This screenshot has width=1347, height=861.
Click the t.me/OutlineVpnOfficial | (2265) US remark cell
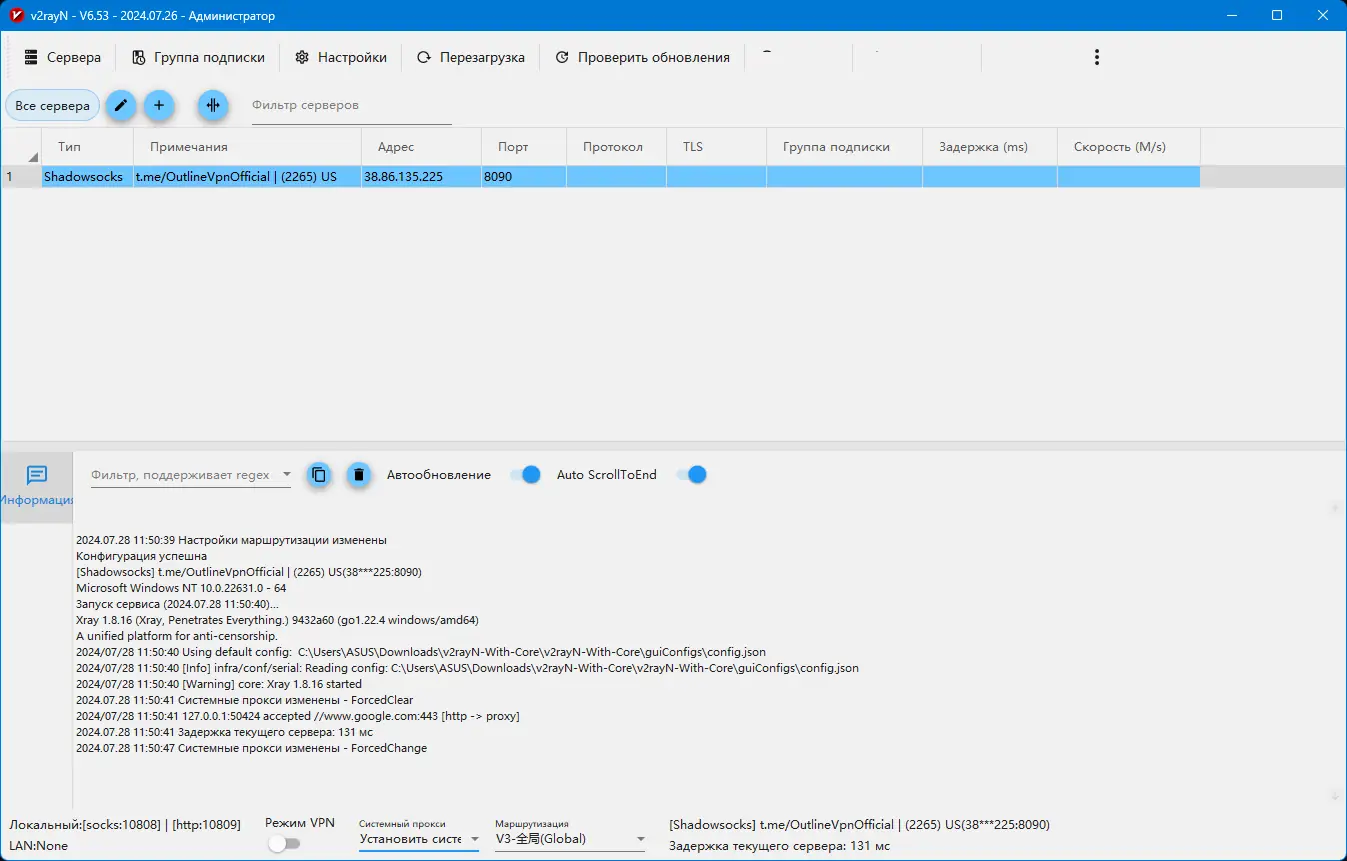[x=248, y=177]
